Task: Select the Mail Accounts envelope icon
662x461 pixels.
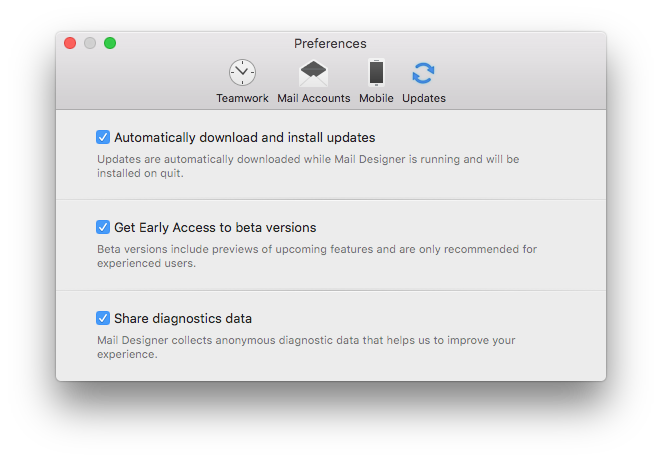Action: 313,73
